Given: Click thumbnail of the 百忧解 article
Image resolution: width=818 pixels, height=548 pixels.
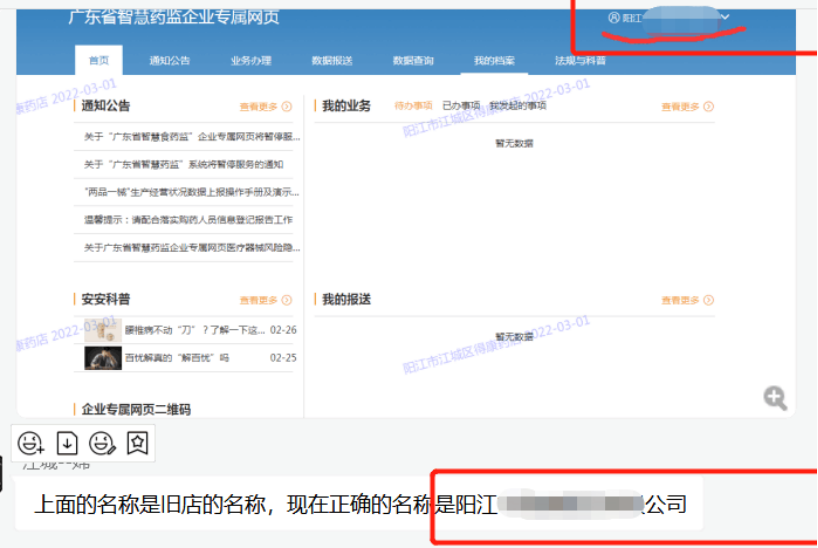Looking at the screenshot, I should point(103,358).
